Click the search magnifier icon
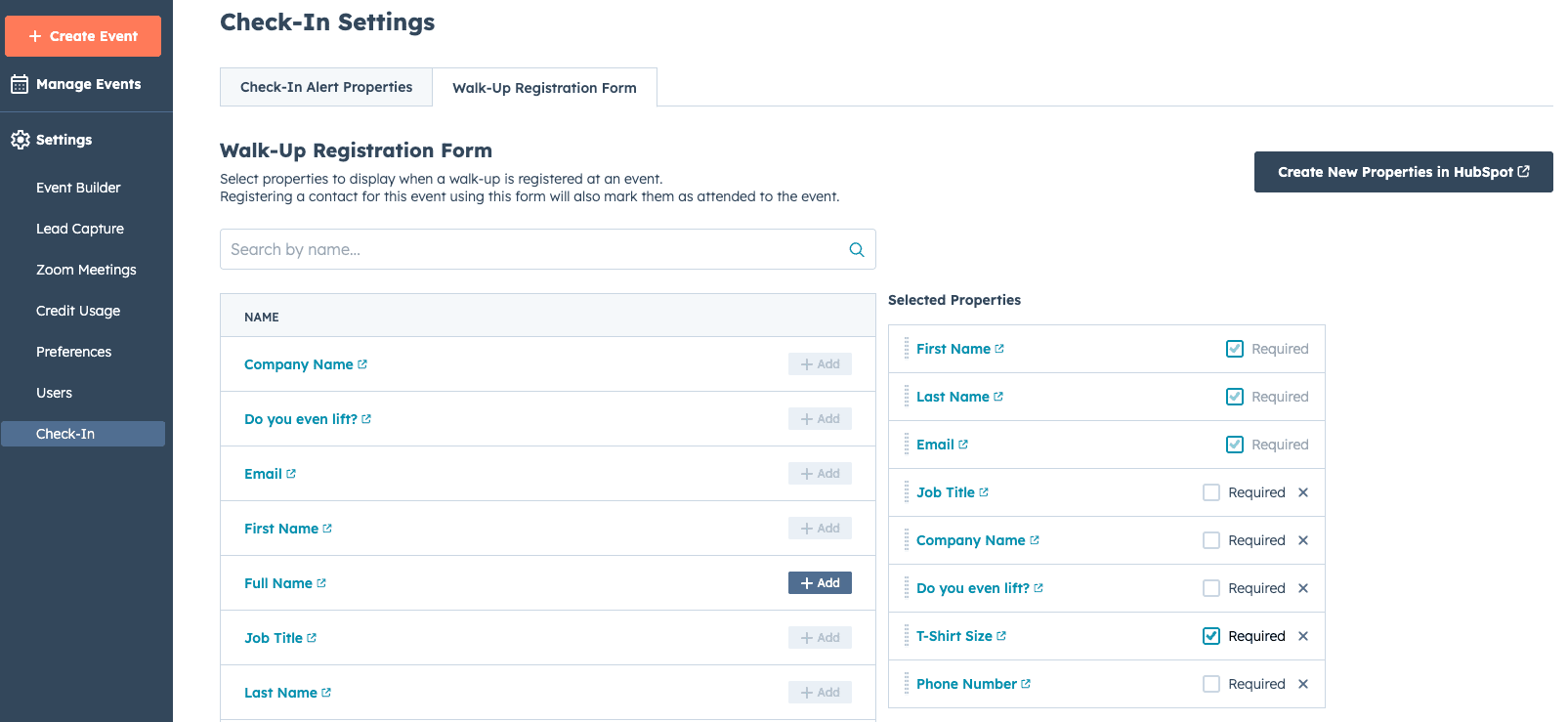The width and height of the screenshot is (1568, 722). (856, 250)
